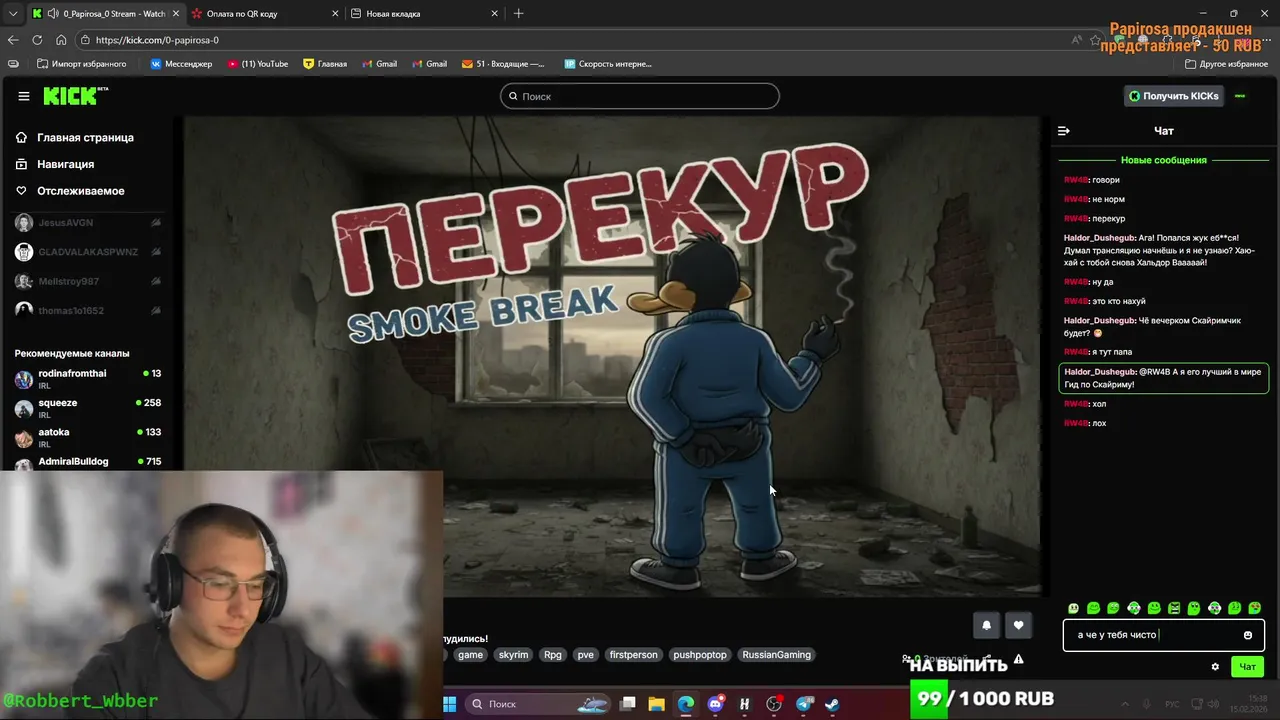
Task: Click the first emote in chat emote row
Action: coord(1074,608)
